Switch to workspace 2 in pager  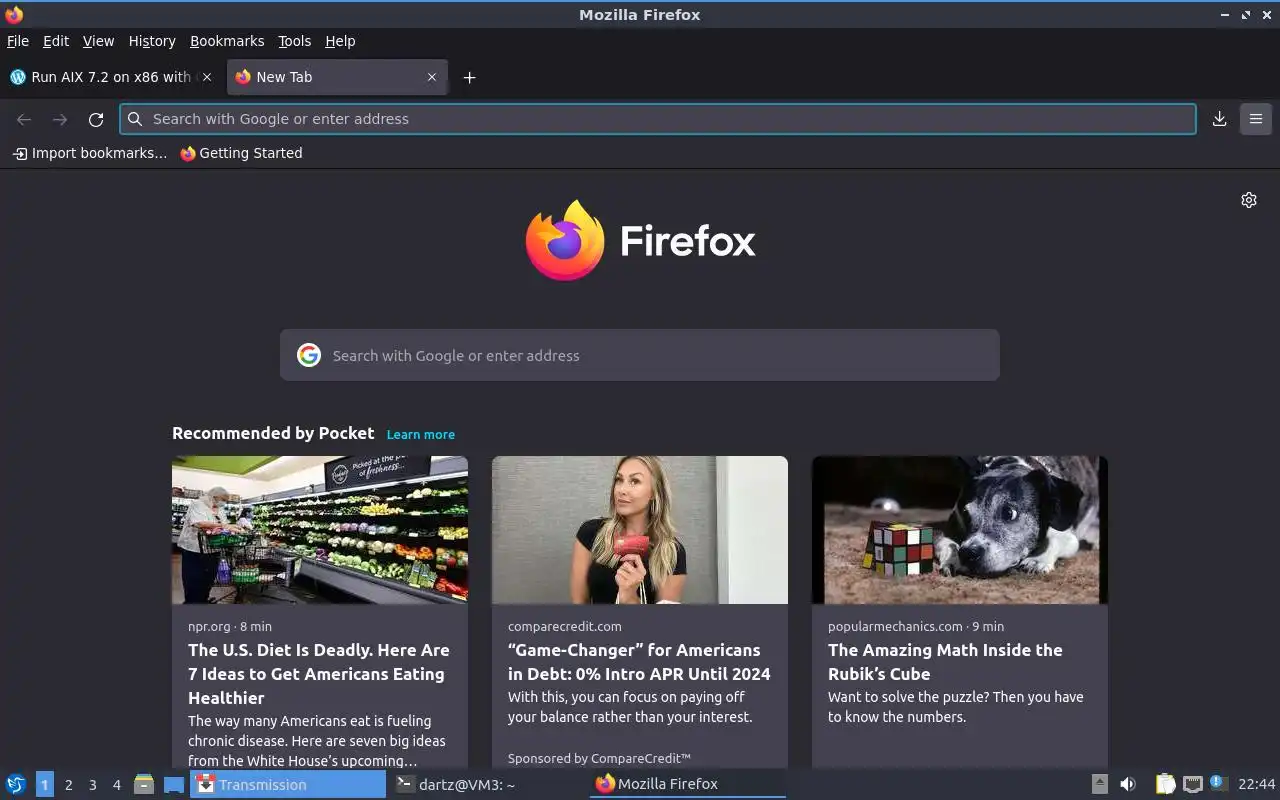68,785
